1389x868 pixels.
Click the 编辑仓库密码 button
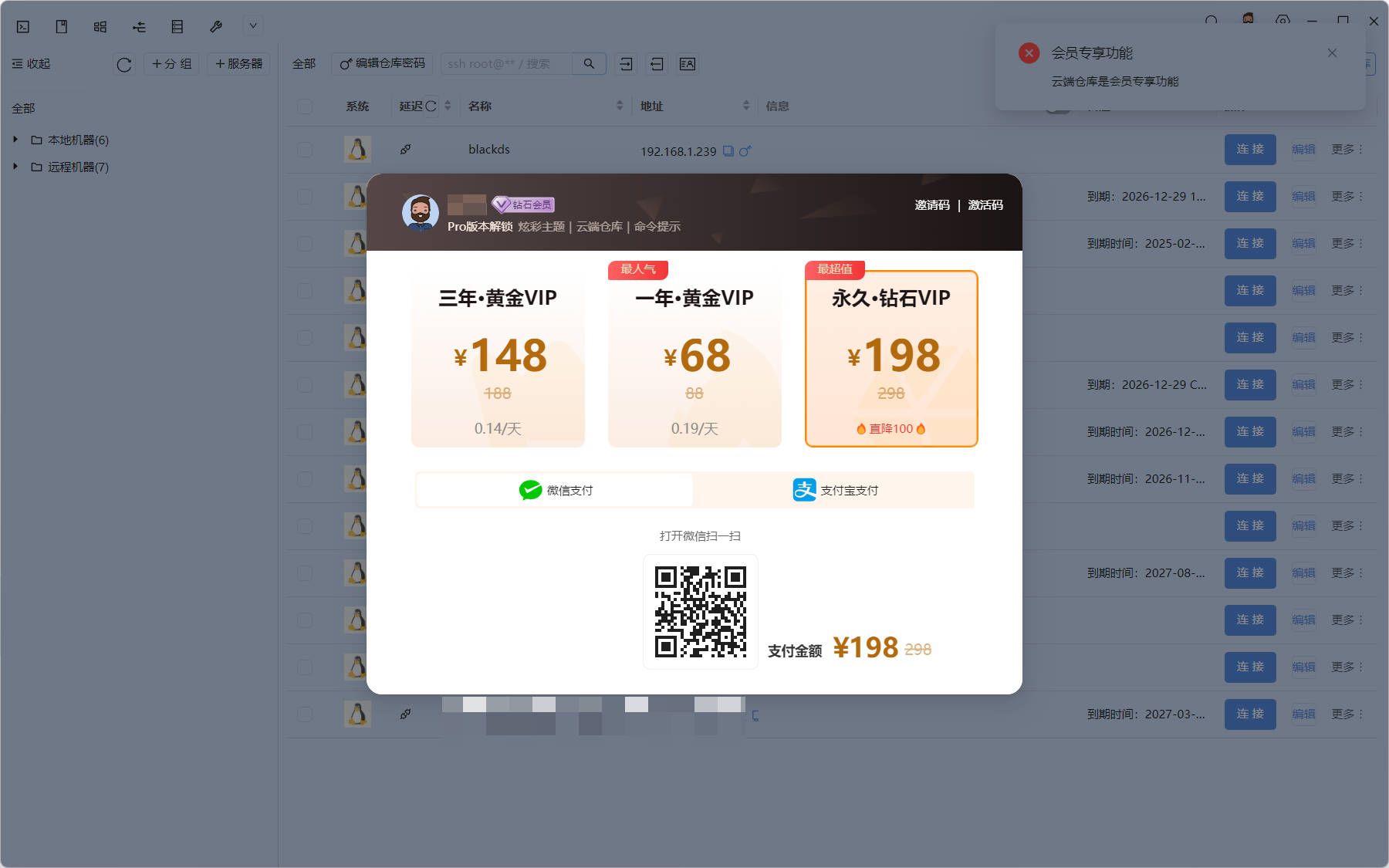pyautogui.click(x=383, y=64)
